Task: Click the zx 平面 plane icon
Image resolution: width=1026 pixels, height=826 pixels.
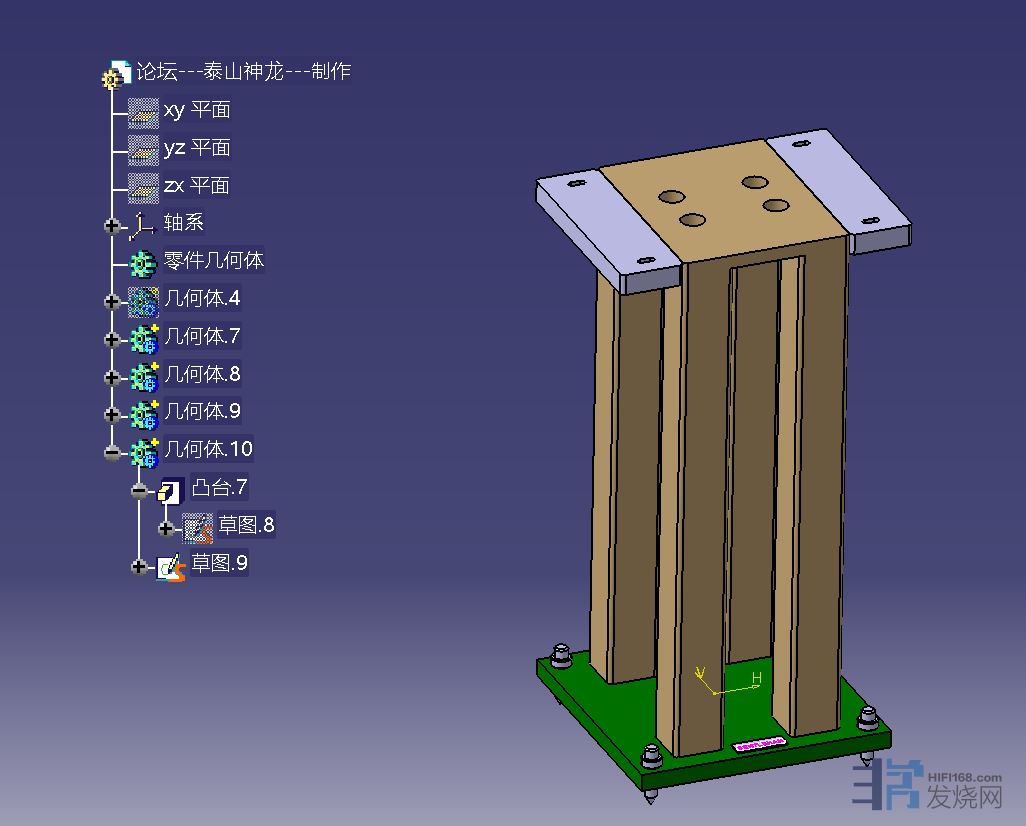Action: tap(143, 187)
